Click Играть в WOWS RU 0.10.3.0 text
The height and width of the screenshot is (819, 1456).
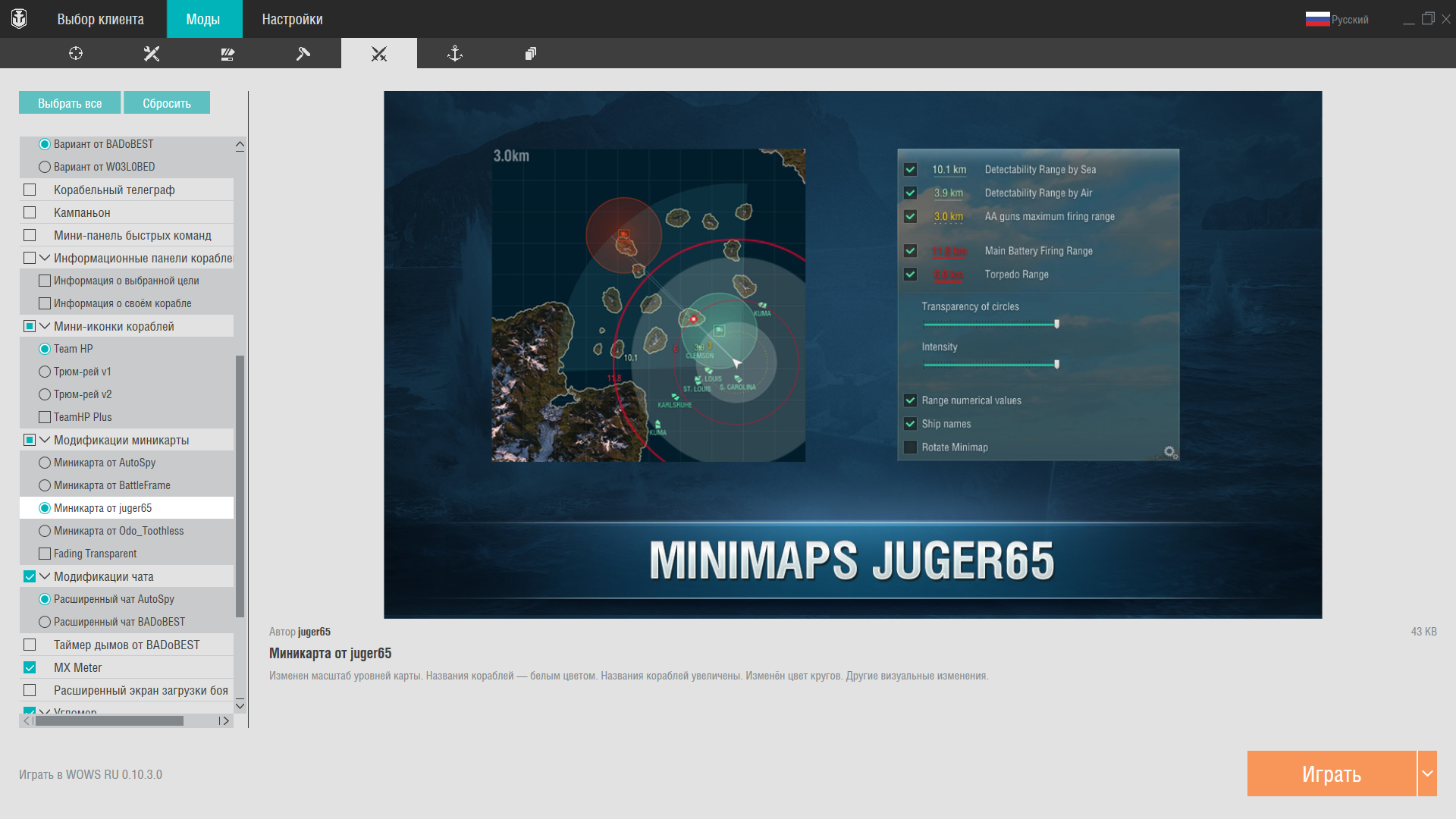point(90,774)
